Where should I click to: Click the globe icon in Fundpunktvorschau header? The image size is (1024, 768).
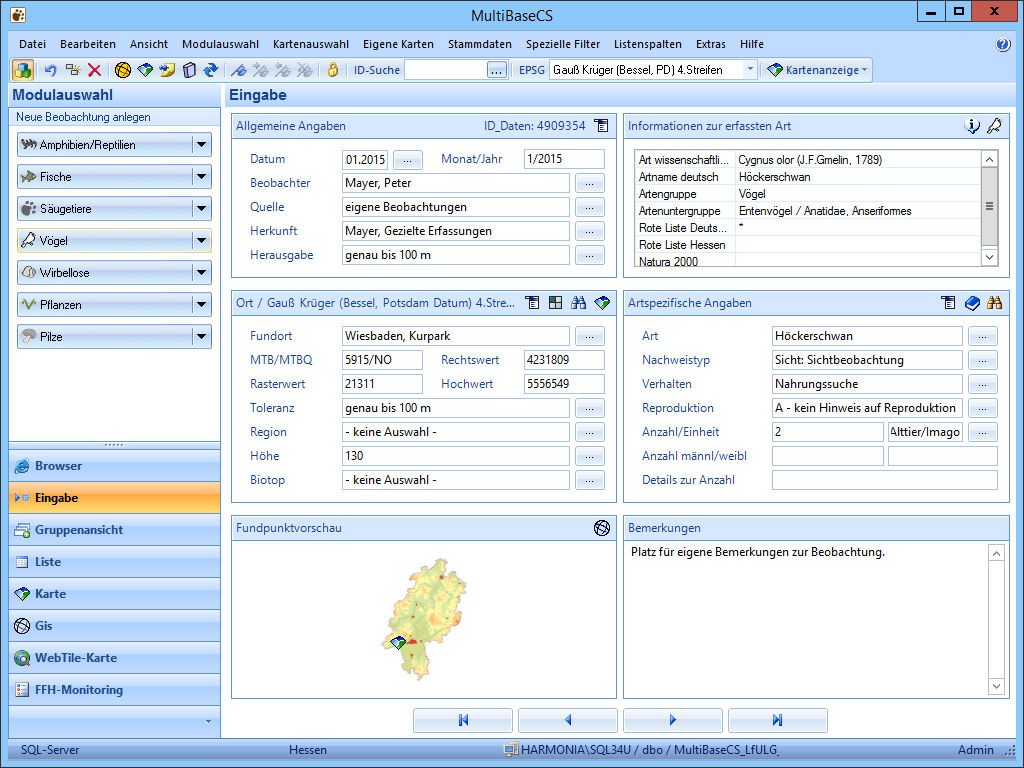(x=602, y=528)
